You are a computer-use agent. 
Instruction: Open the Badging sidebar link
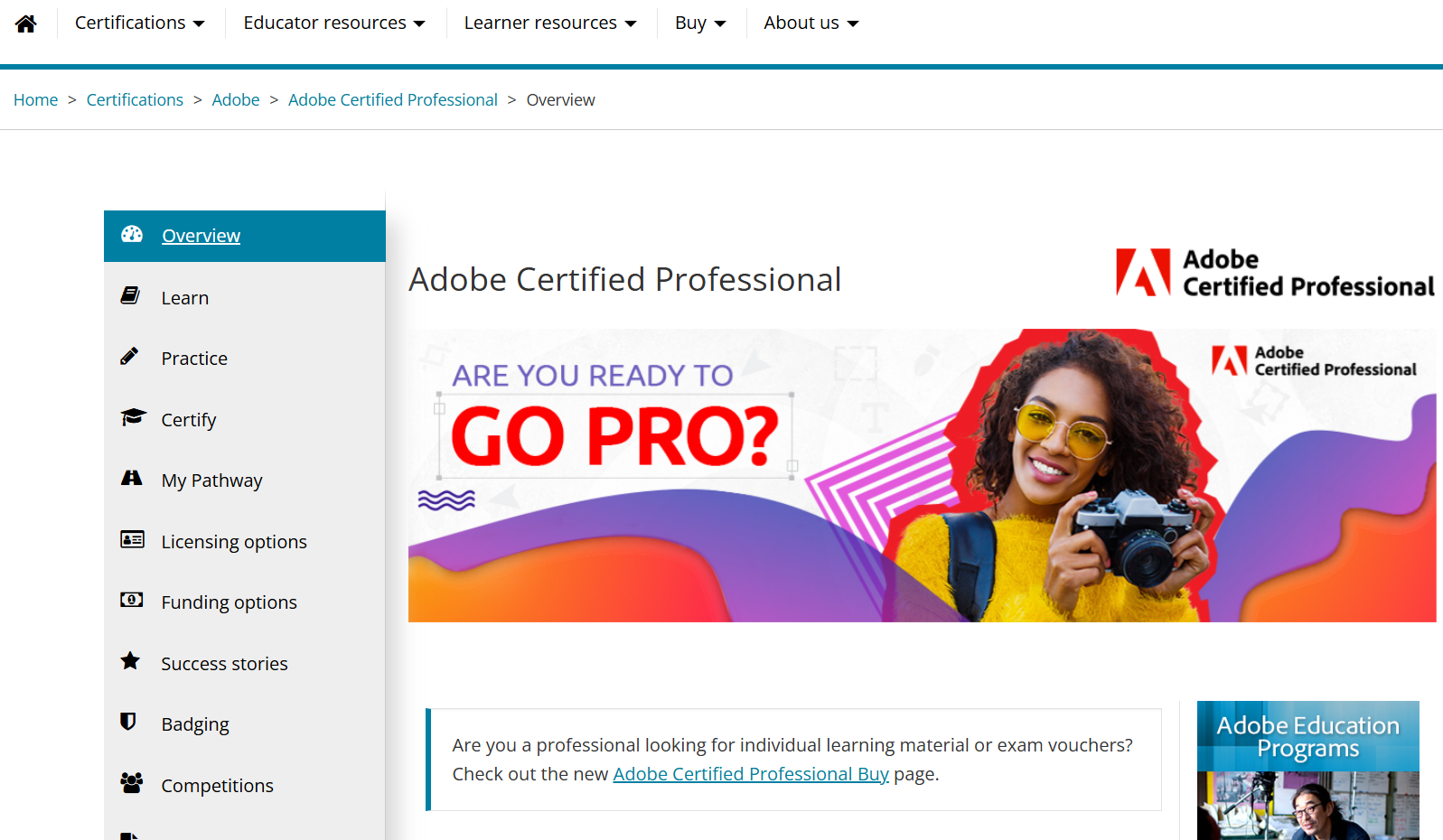coord(245,724)
